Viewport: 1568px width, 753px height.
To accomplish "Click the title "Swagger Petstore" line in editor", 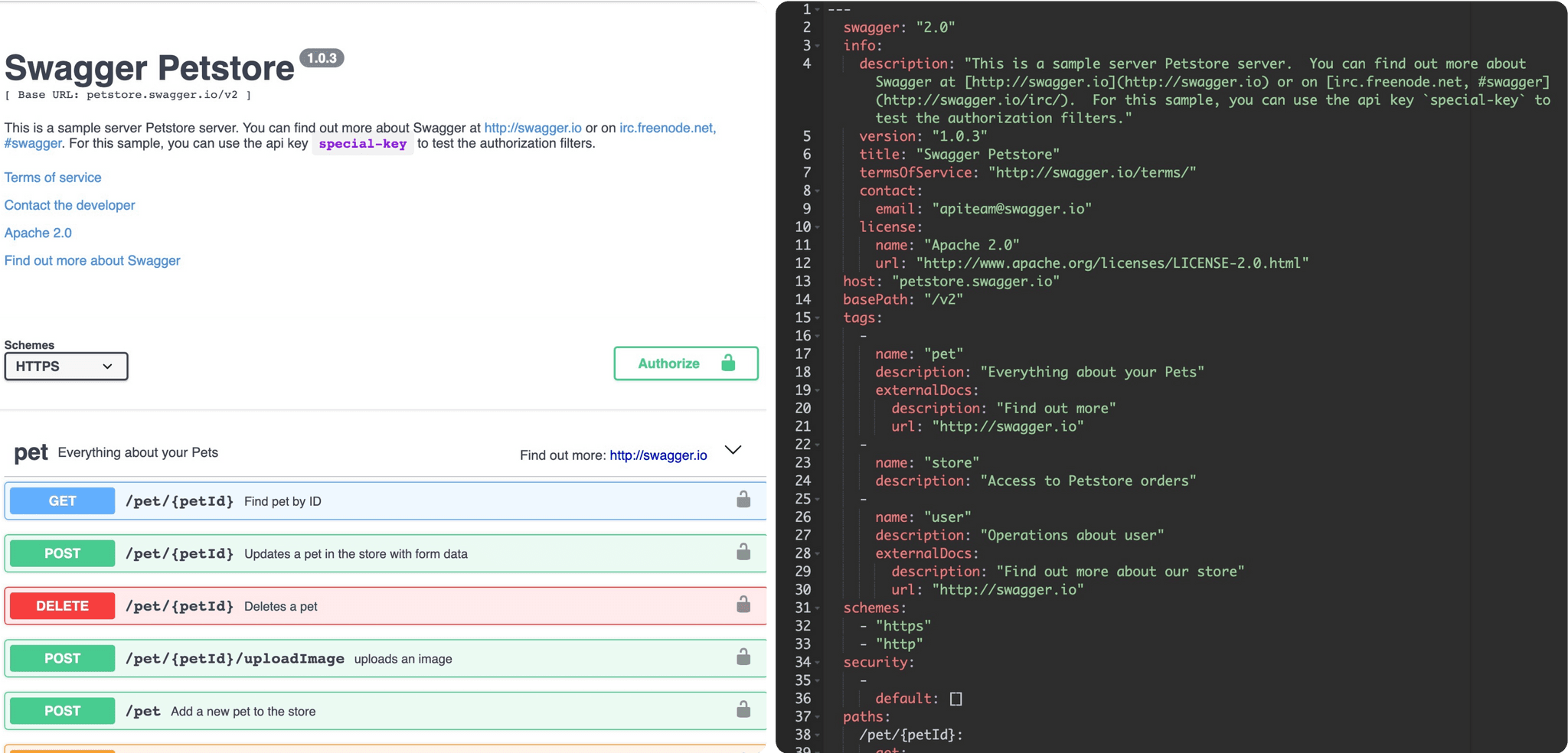I will point(959,155).
